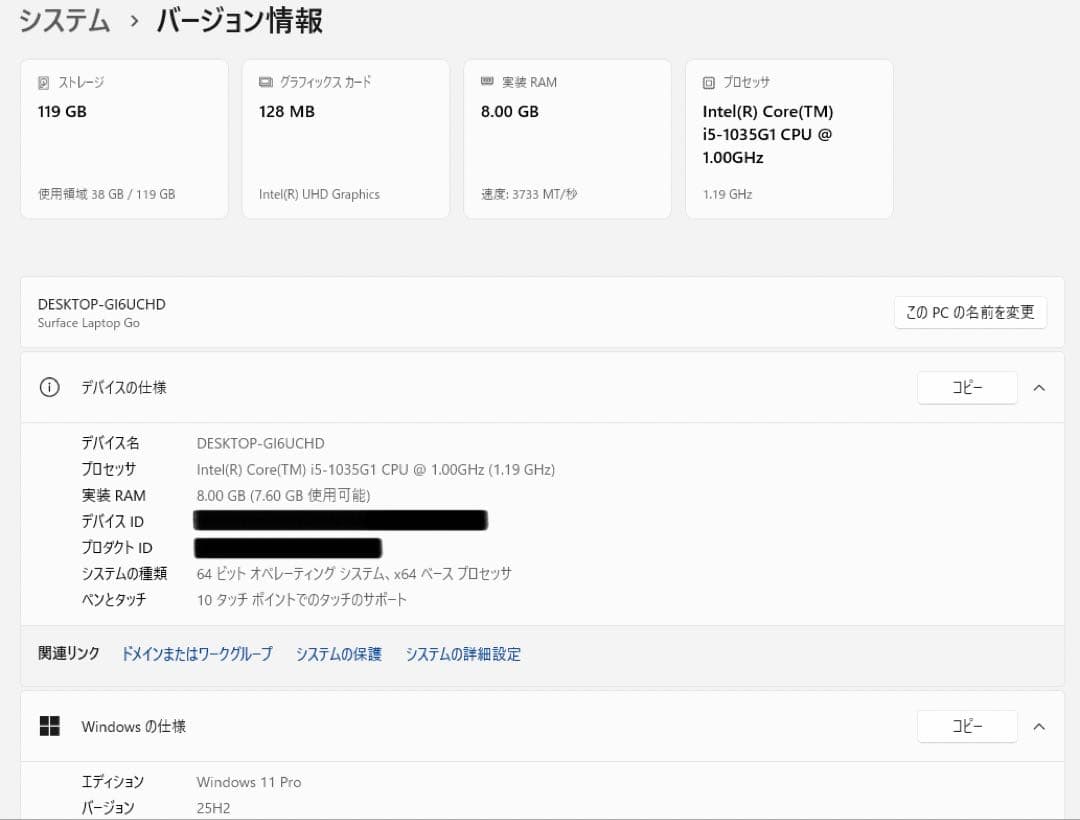Click システム in the breadcrumb navigation
This screenshot has height=820, width=1080.
pyautogui.click(x=63, y=20)
